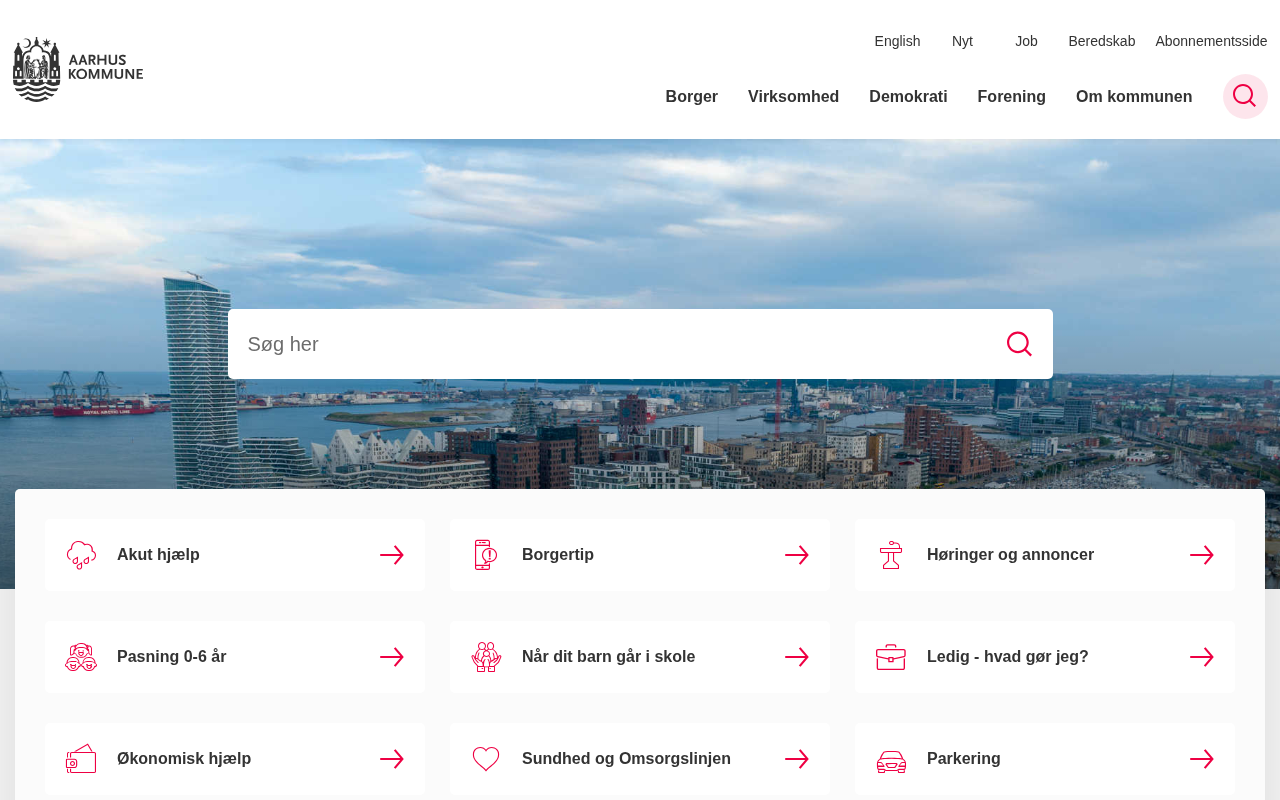Click the Ledig briefcase icon

point(891,657)
